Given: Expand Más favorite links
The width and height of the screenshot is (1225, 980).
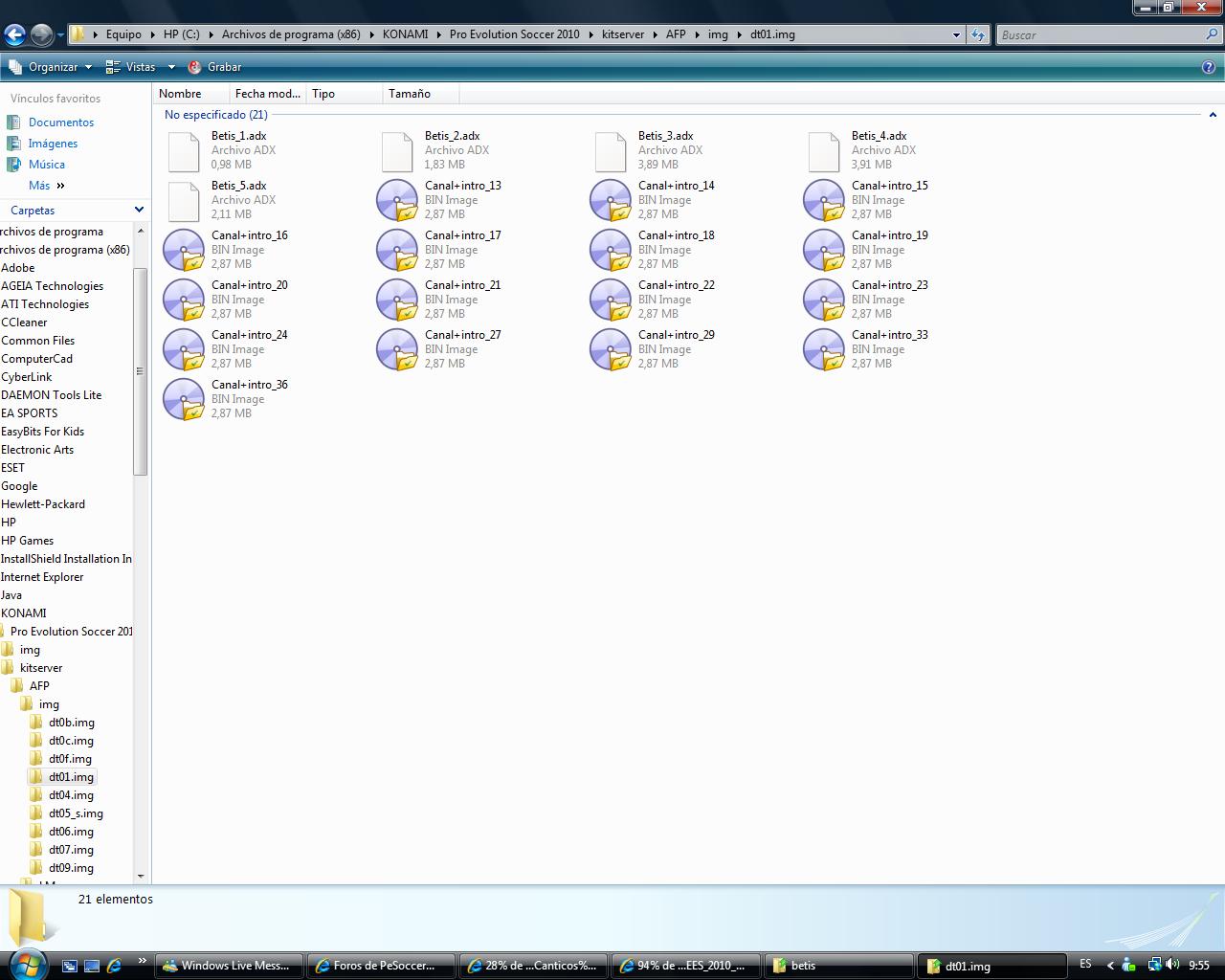Looking at the screenshot, I should [47, 186].
